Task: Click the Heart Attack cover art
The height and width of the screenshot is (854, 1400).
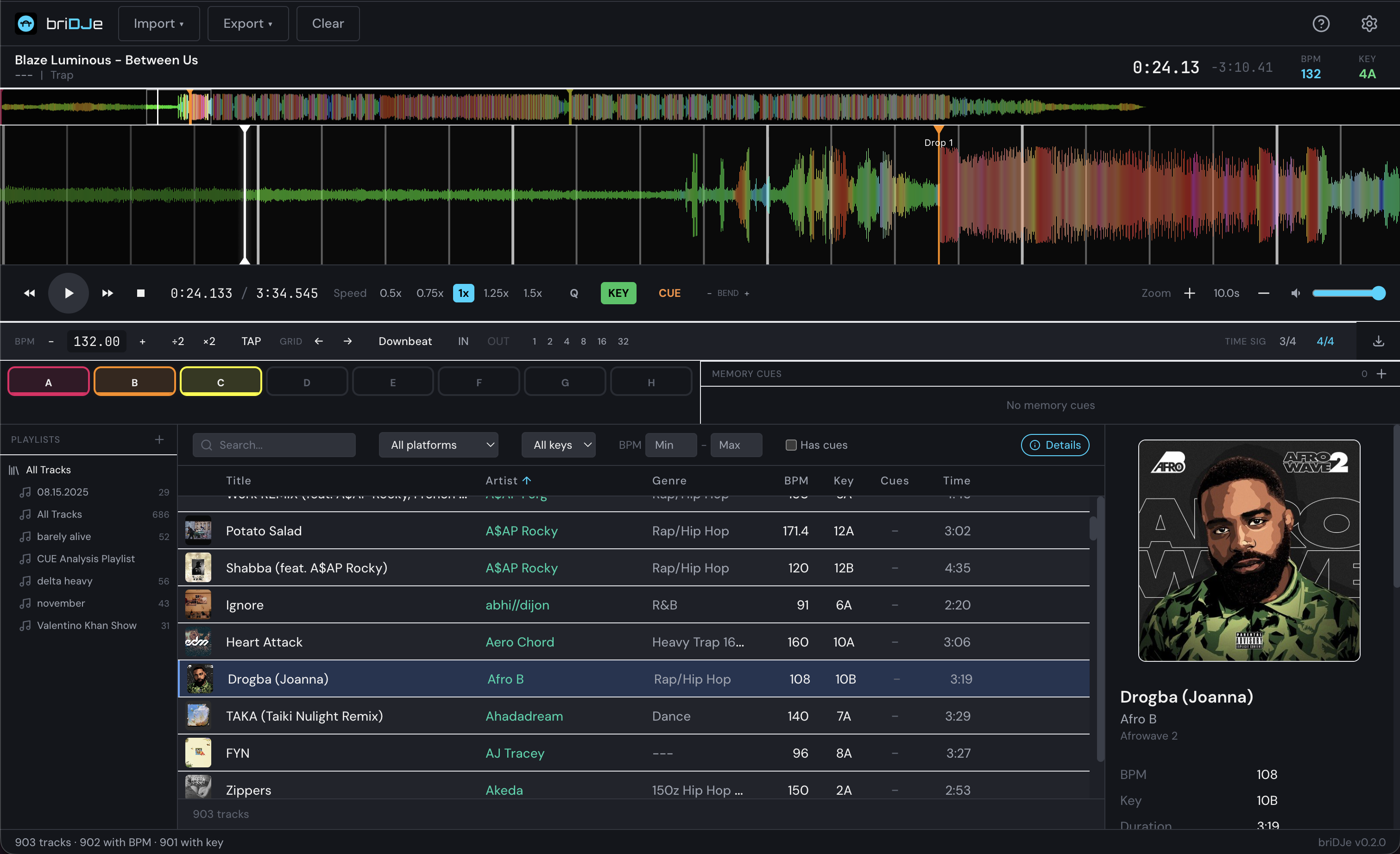Action: pos(198,641)
